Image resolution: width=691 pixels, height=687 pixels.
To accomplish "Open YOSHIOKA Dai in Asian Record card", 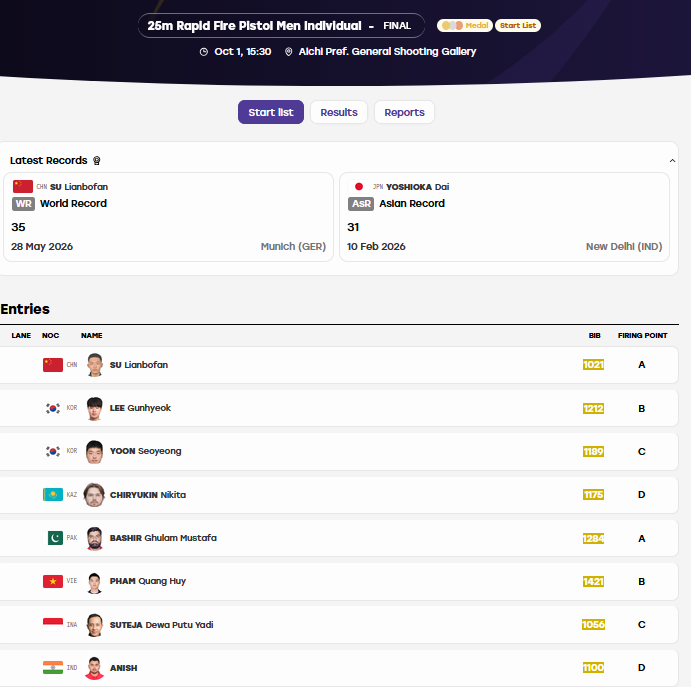I will (x=417, y=187).
